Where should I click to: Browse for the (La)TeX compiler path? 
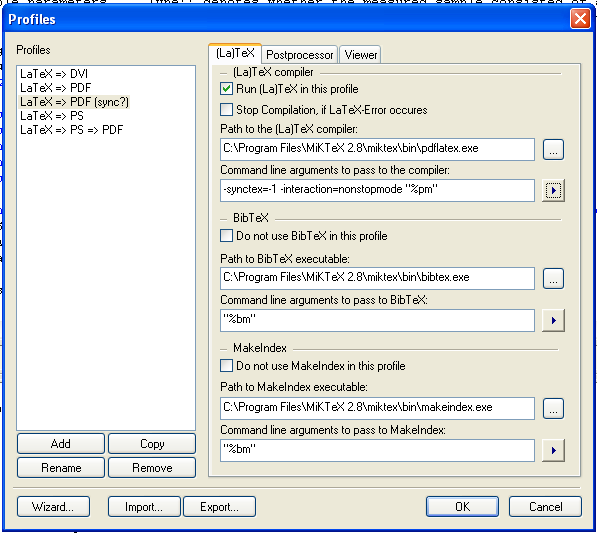coord(553,150)
